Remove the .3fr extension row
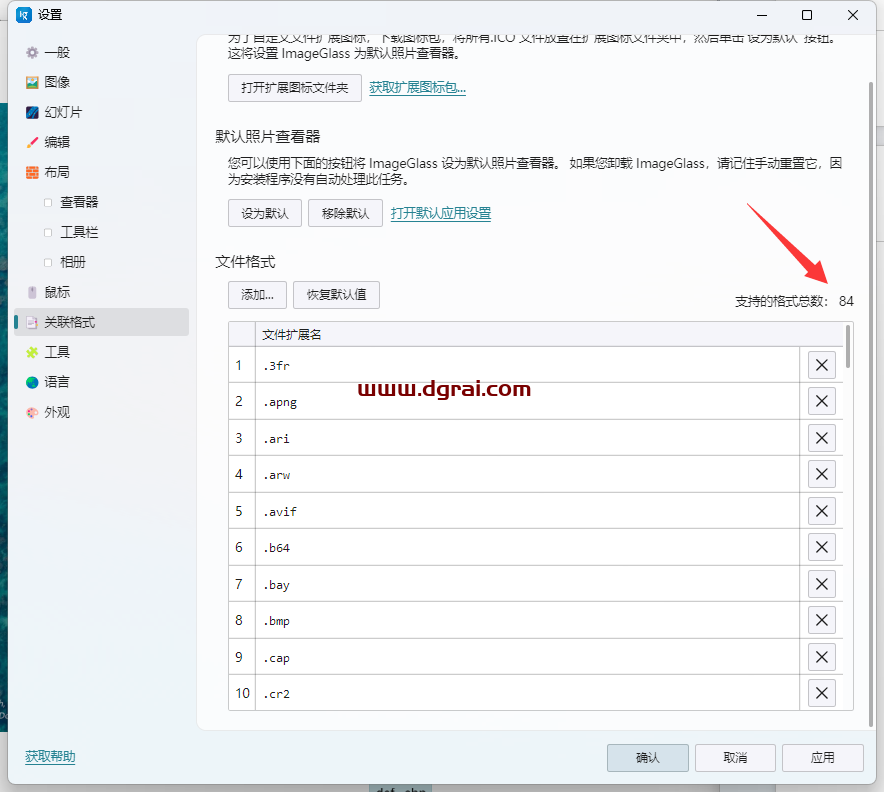 tap(821, 365)
